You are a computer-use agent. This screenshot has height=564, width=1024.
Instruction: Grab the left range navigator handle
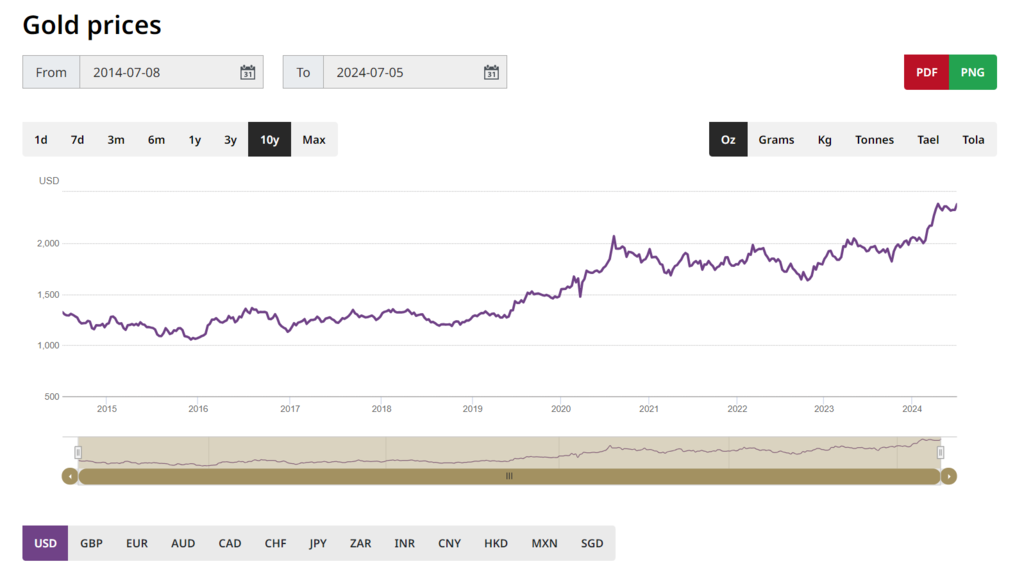coord(78,453)
